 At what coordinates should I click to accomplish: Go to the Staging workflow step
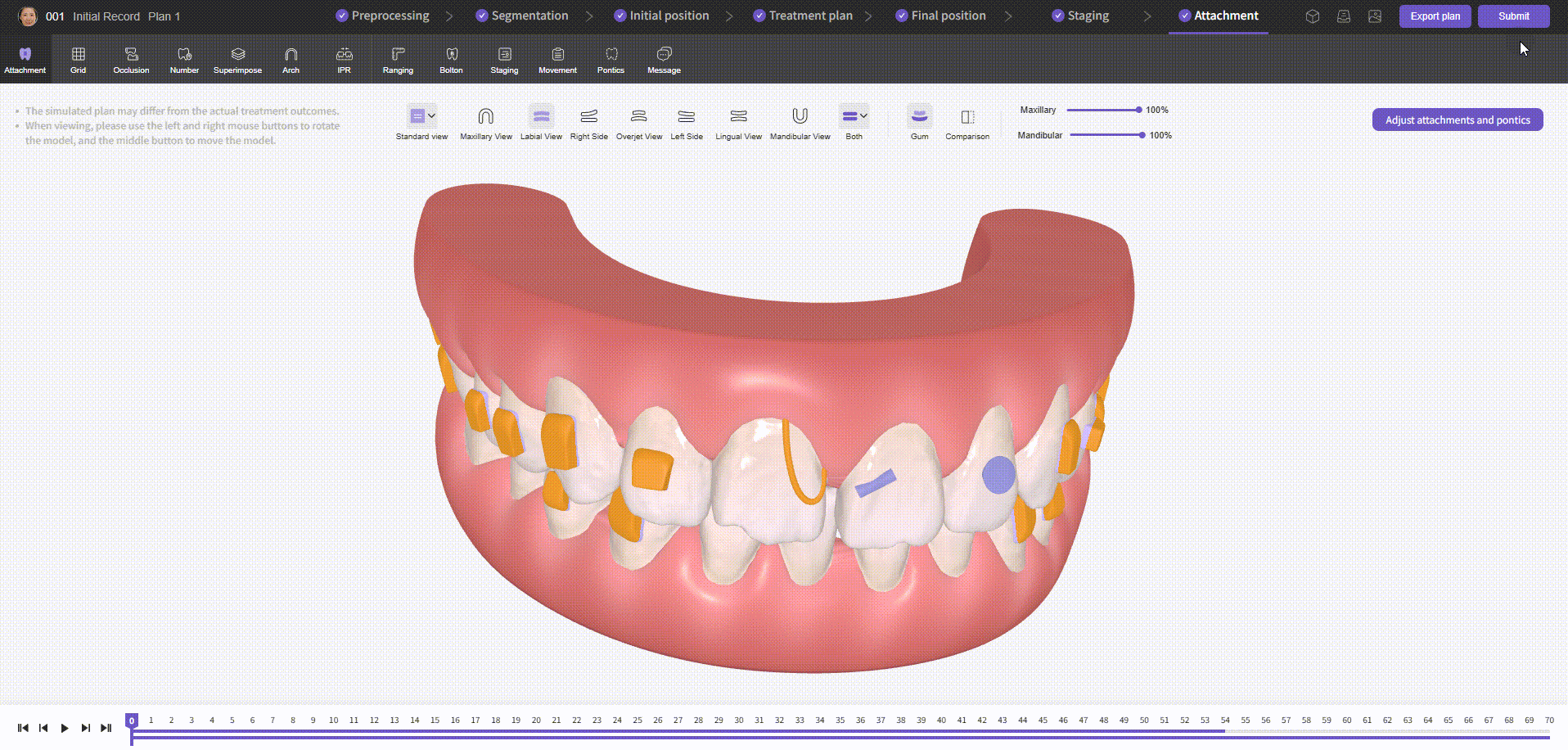point(1080,16)
